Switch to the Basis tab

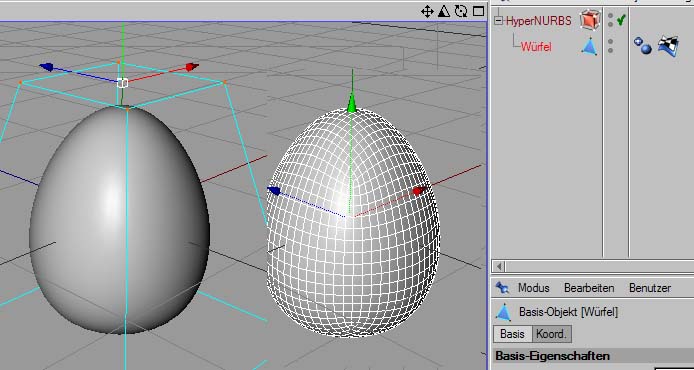pyautogui.click(x=512, y=334)
